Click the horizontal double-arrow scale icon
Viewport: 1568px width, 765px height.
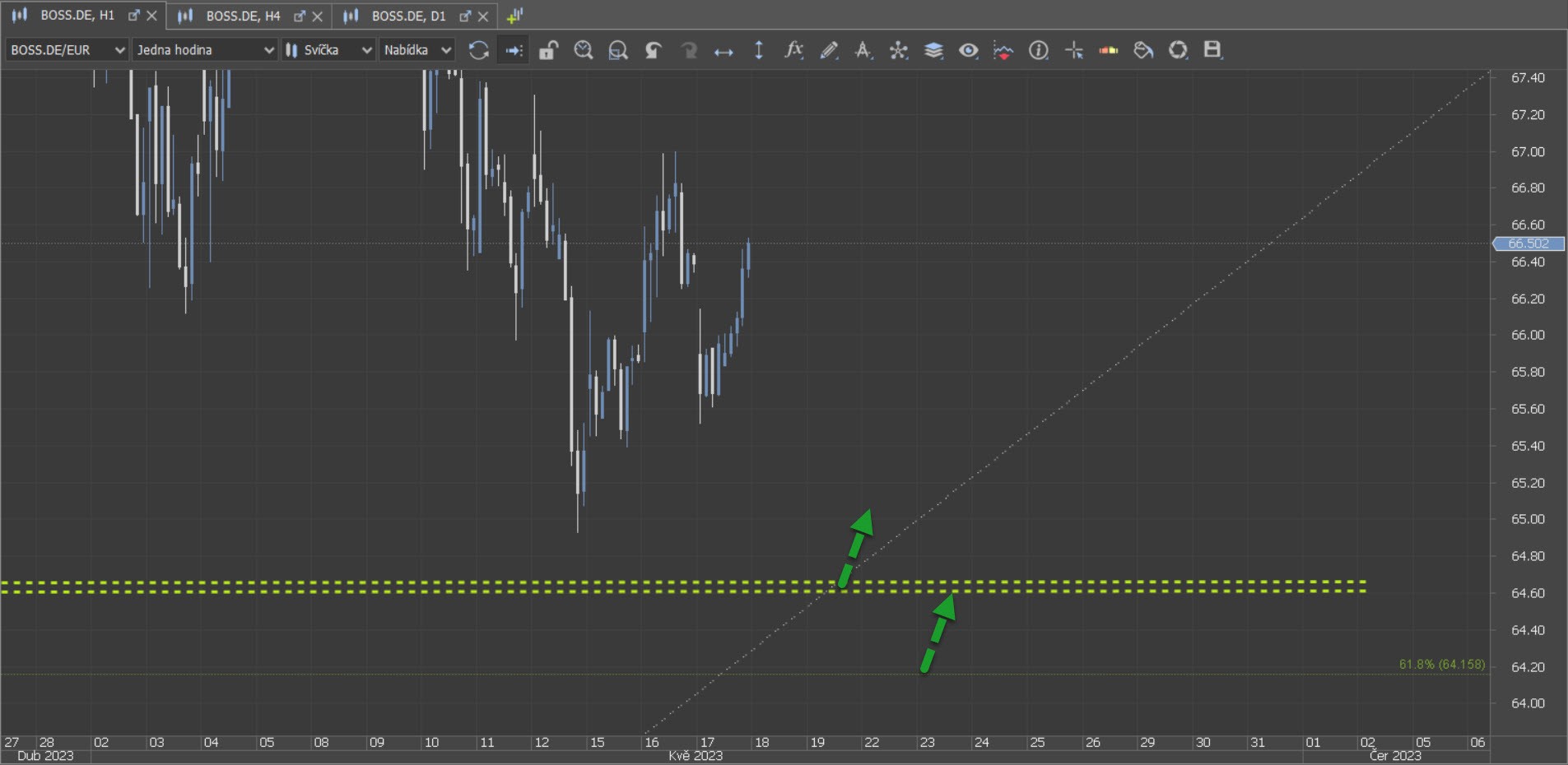[724, 51]
